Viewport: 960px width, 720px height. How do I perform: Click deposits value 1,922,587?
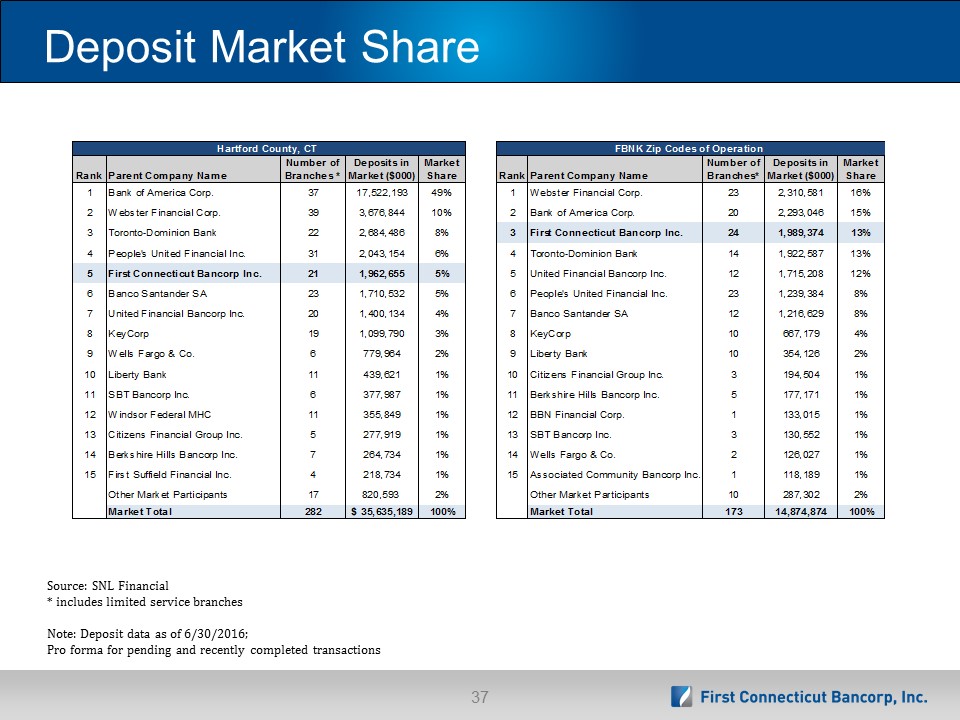pos(800,253)
